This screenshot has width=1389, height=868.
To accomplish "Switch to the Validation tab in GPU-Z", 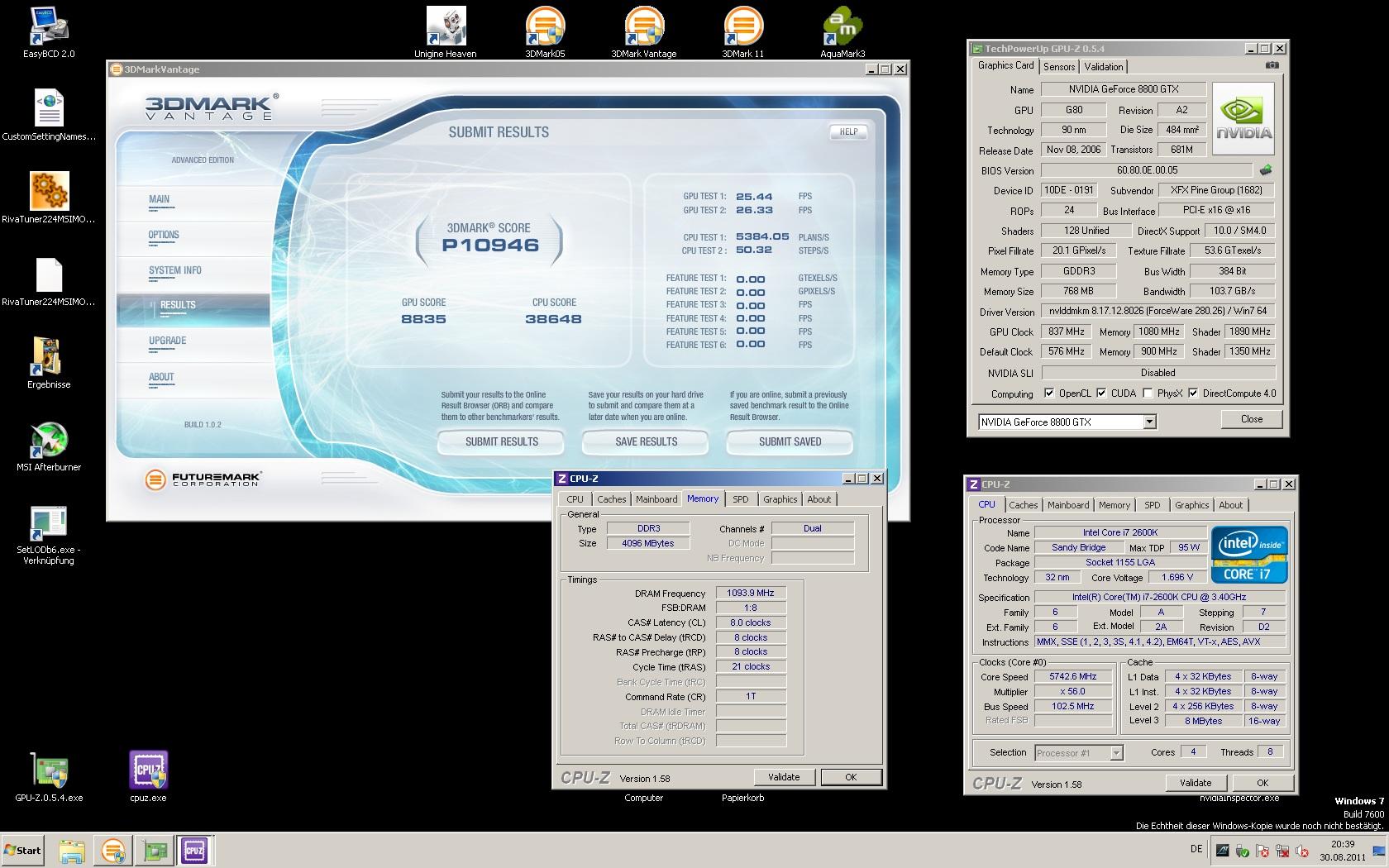I will tap(1104, 67).
